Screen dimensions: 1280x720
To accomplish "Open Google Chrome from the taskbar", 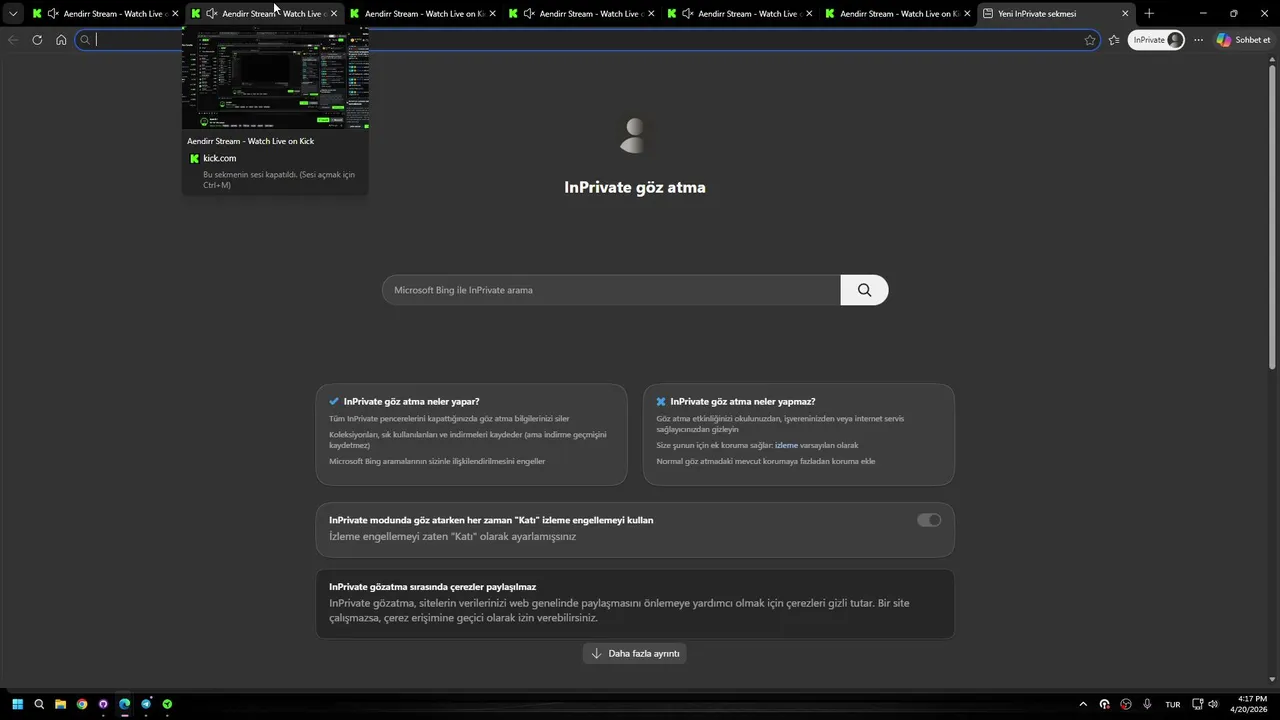I will coord(82,704).
